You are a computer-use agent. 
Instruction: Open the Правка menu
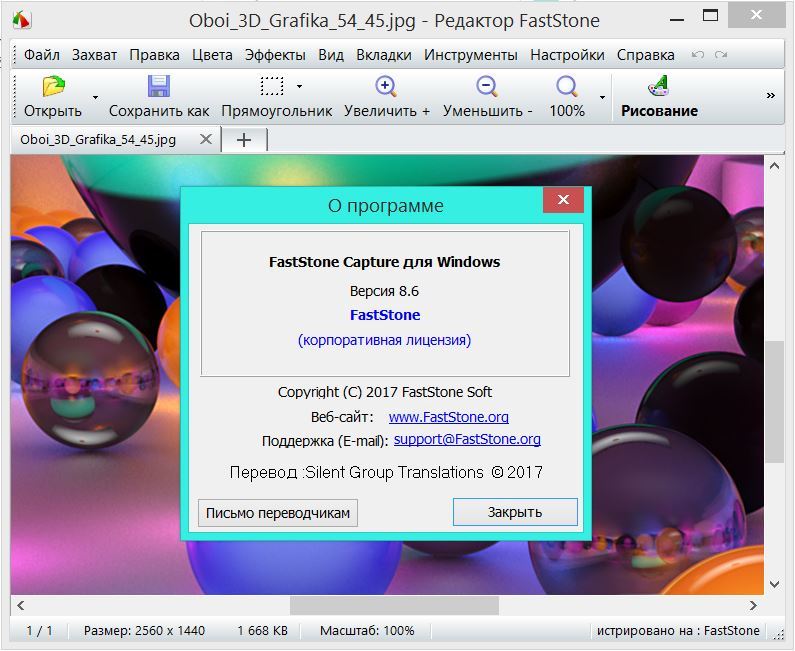pyautogui.click(x=154, y=55)
